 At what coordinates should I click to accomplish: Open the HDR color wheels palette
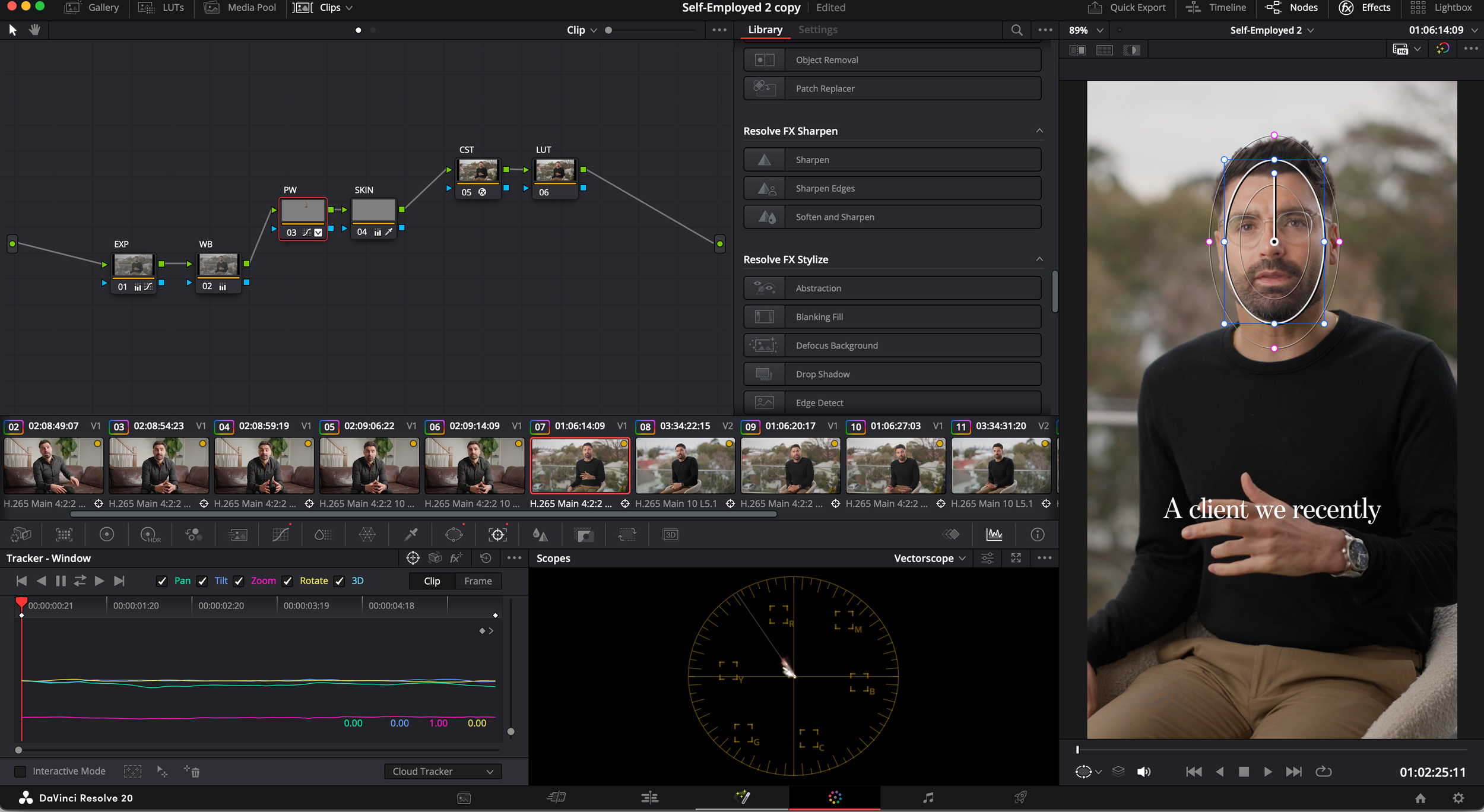[150, 535]
